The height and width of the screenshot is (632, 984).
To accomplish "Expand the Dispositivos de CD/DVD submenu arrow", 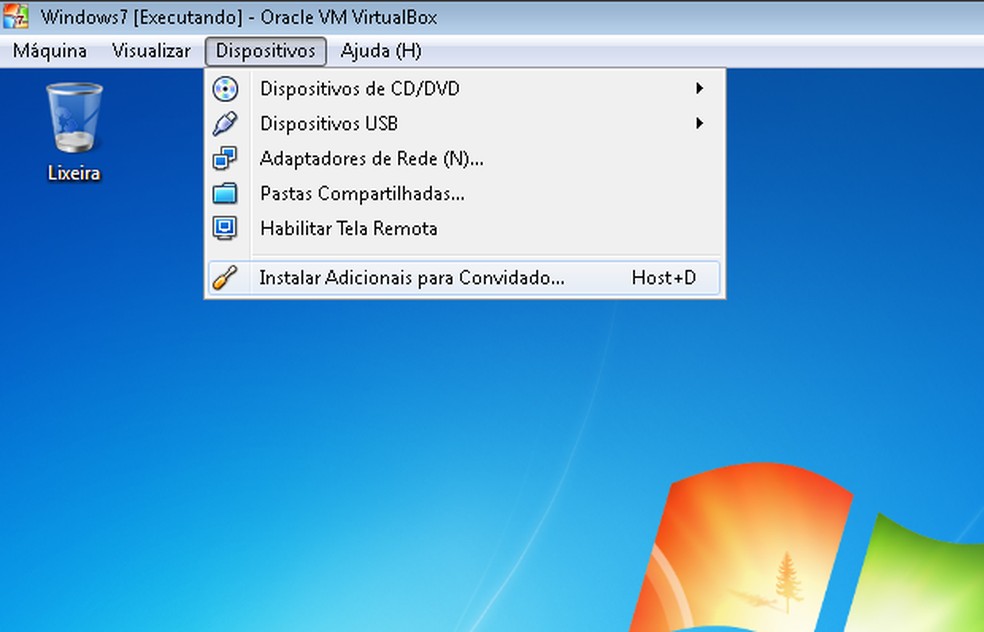I will tap(699, 88).
